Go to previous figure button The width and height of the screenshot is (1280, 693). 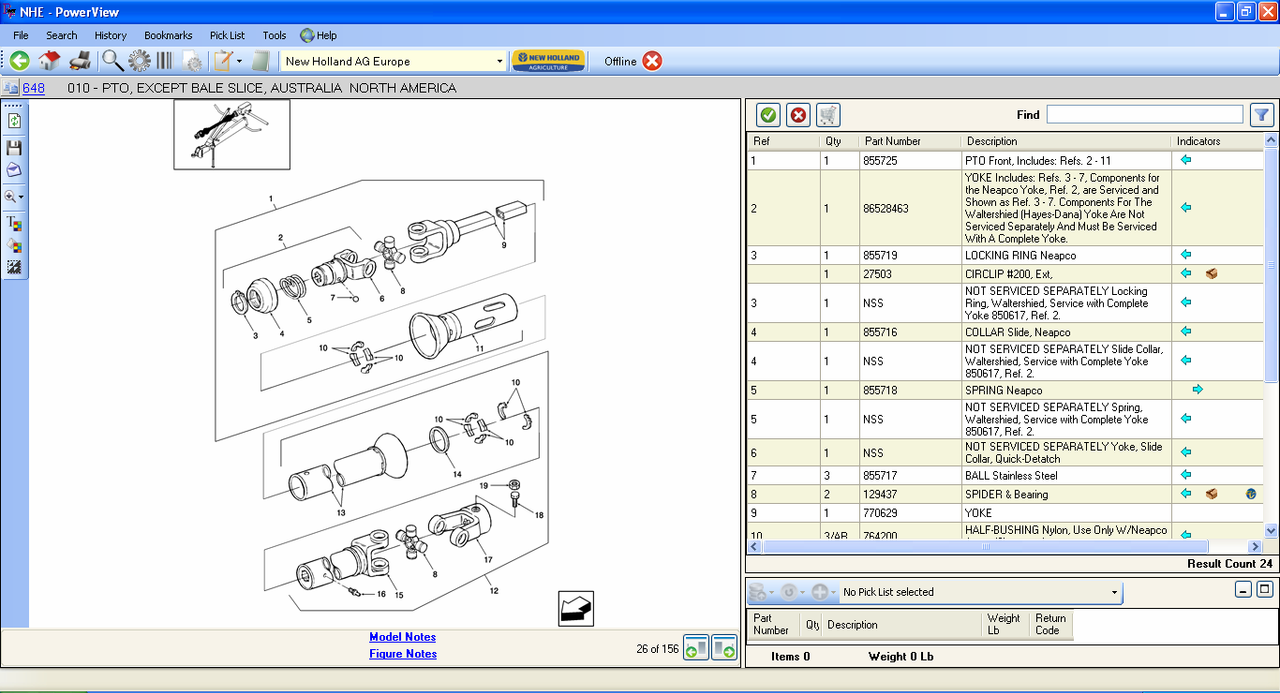696,648
